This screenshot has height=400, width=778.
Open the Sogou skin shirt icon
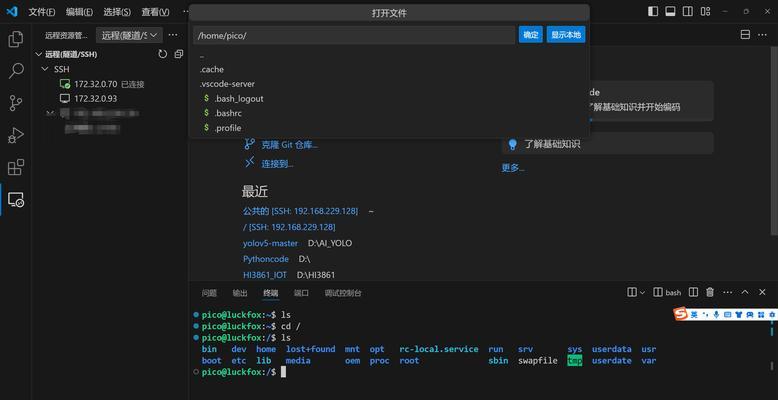[738, 315]
